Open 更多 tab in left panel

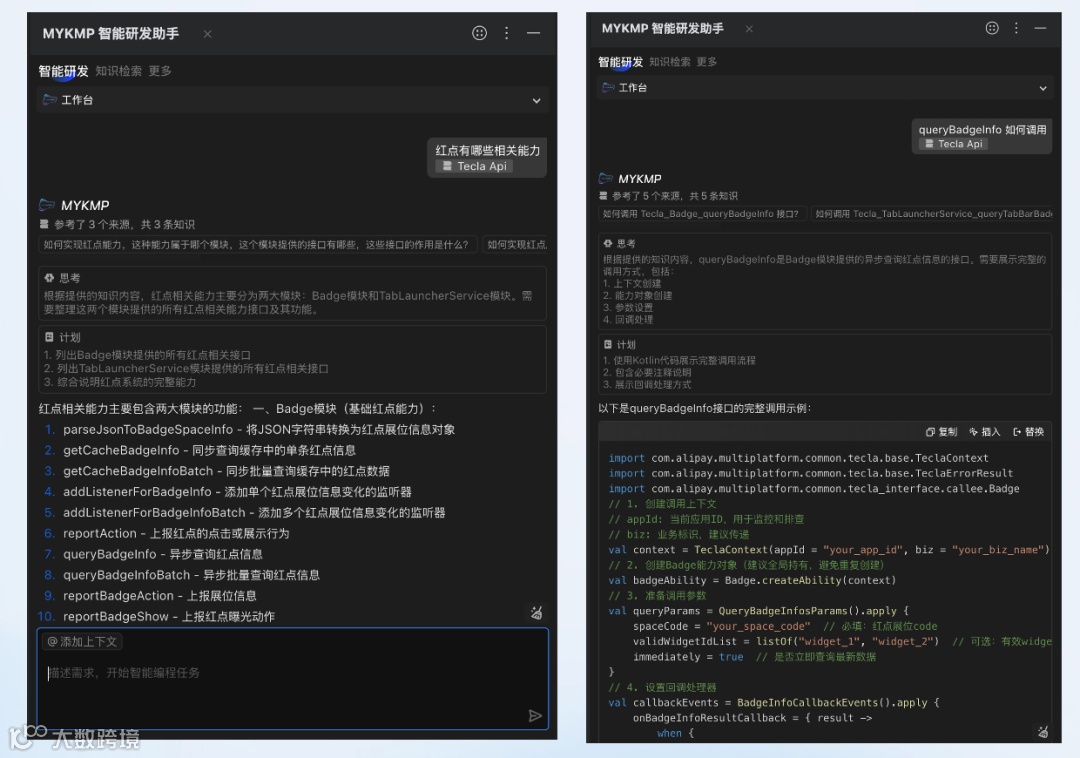pyautogui.click(x=160, y=71)
